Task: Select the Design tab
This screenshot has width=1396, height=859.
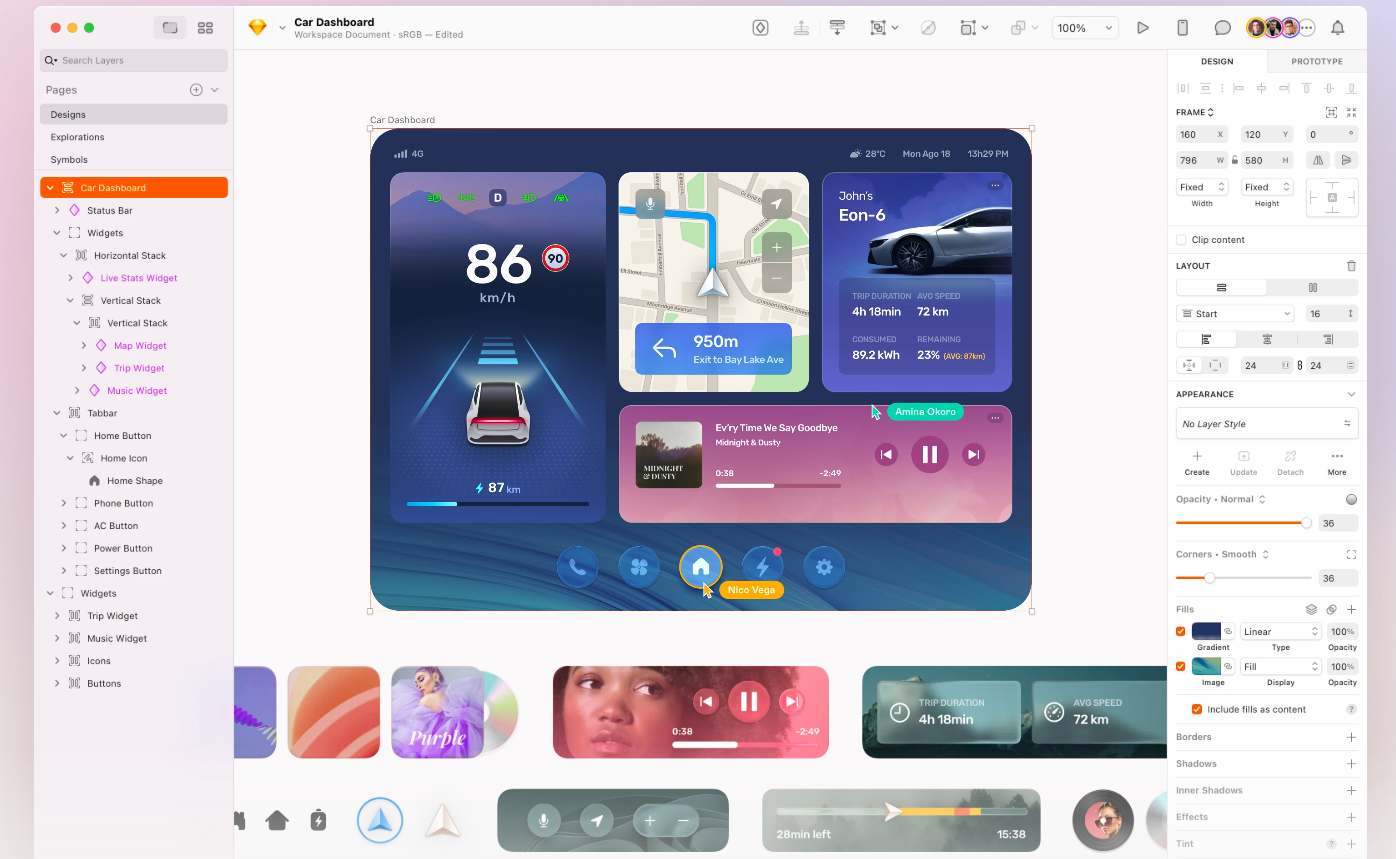Action: coord(1217,62)
